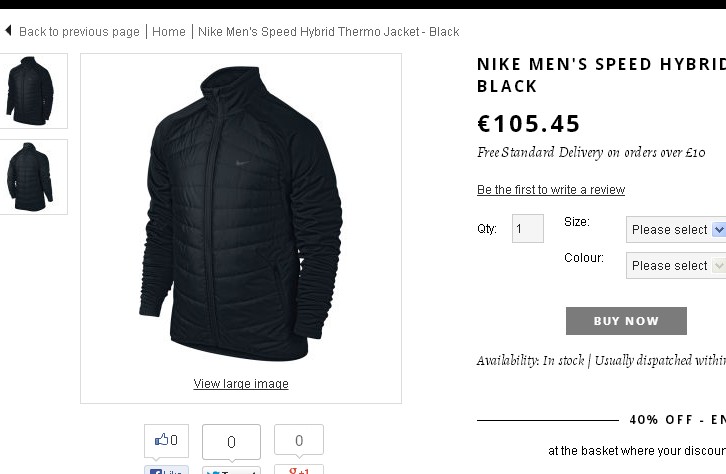Click the Google +1 count bubble

[298, 440]
